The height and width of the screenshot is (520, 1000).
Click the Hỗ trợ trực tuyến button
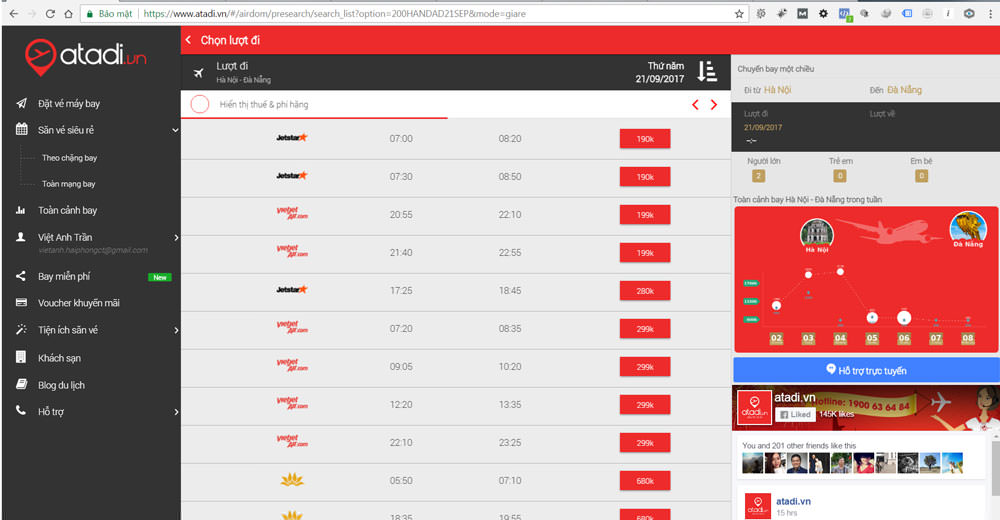[x=865, y=370]
